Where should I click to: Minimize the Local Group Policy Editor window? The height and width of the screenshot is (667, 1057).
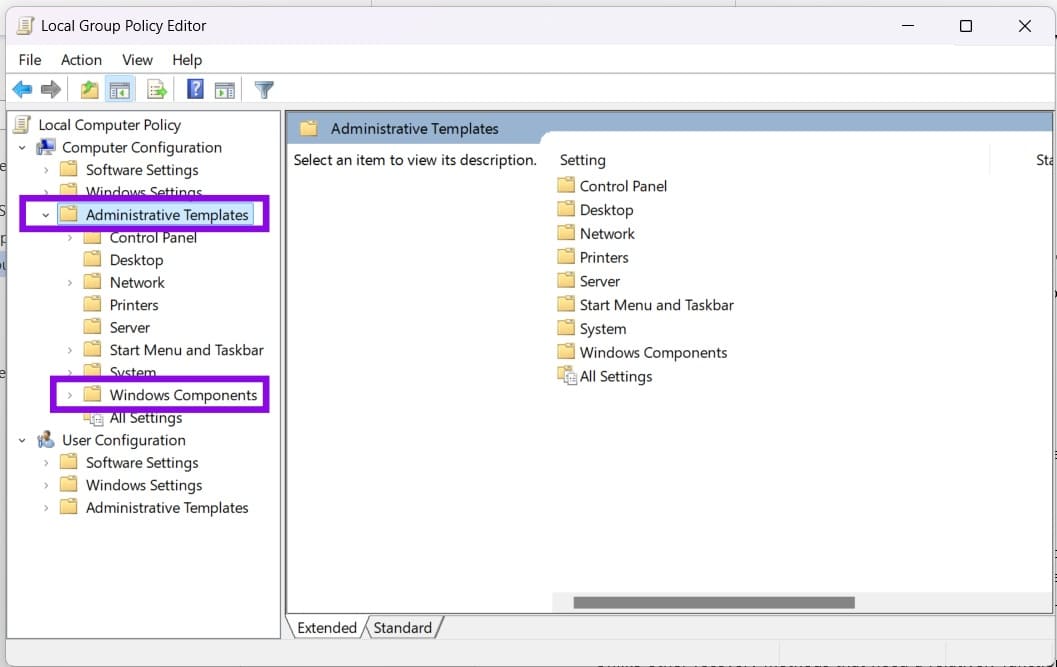pos(907,26)
